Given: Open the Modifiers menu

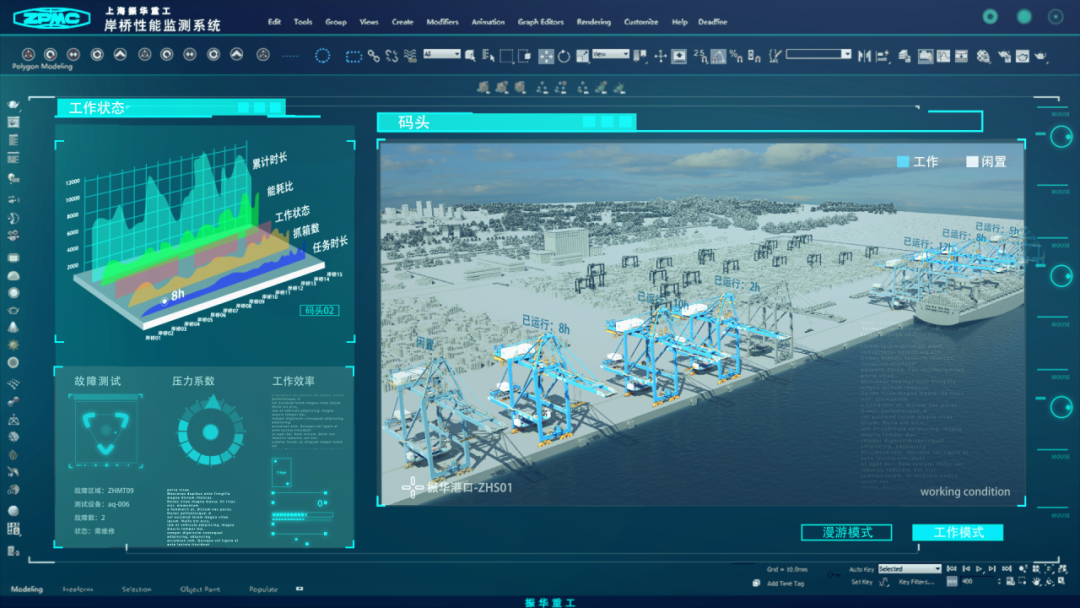Looking at the screenshot, I should 442,22.
